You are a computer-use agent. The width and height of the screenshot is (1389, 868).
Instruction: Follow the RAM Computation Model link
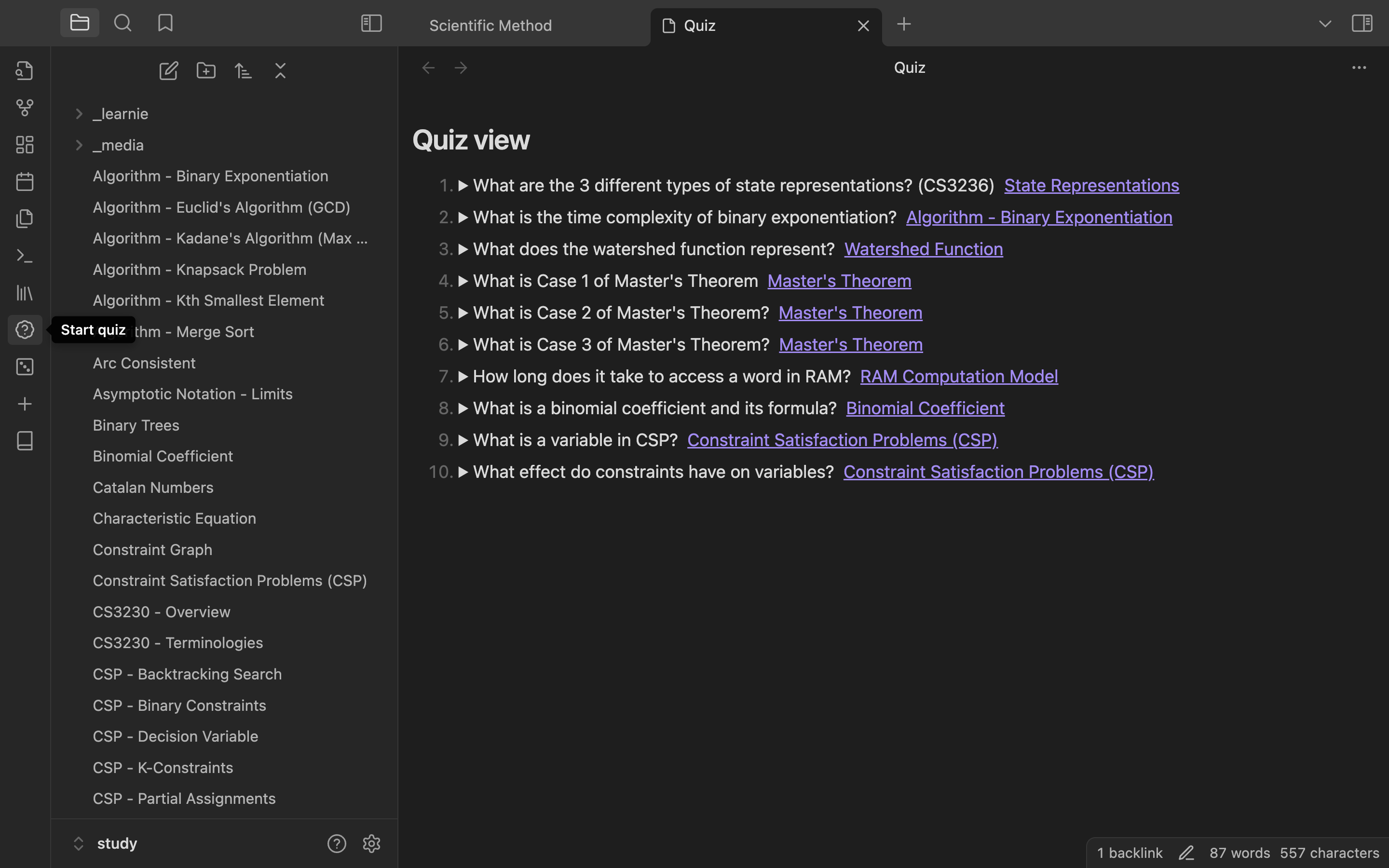point(958,377)
